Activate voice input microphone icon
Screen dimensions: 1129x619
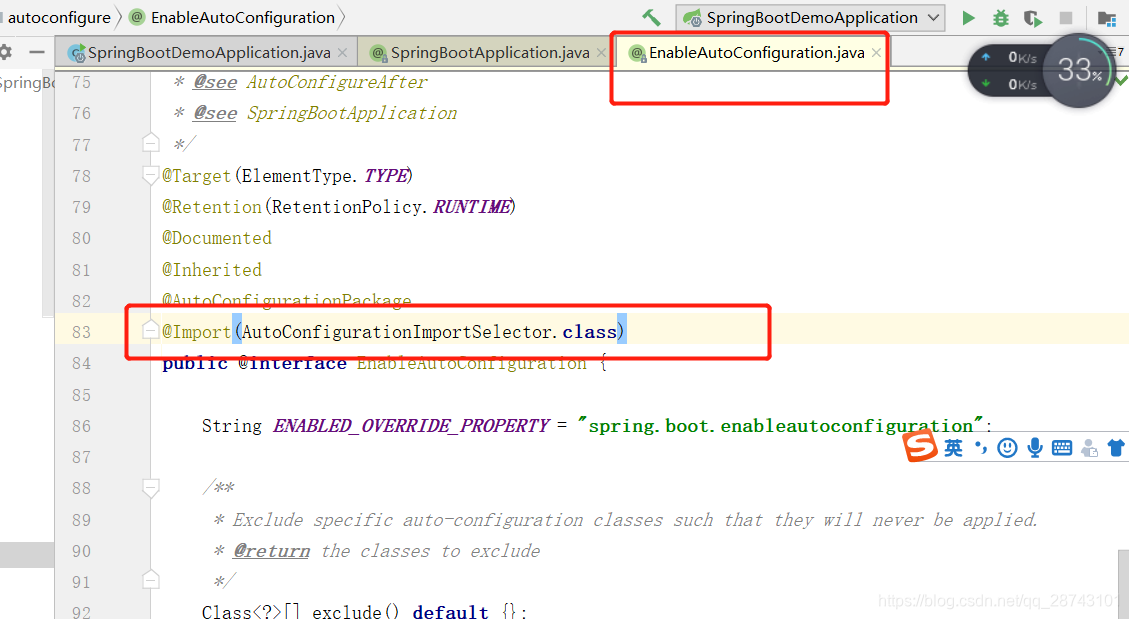click(1035, 447)
